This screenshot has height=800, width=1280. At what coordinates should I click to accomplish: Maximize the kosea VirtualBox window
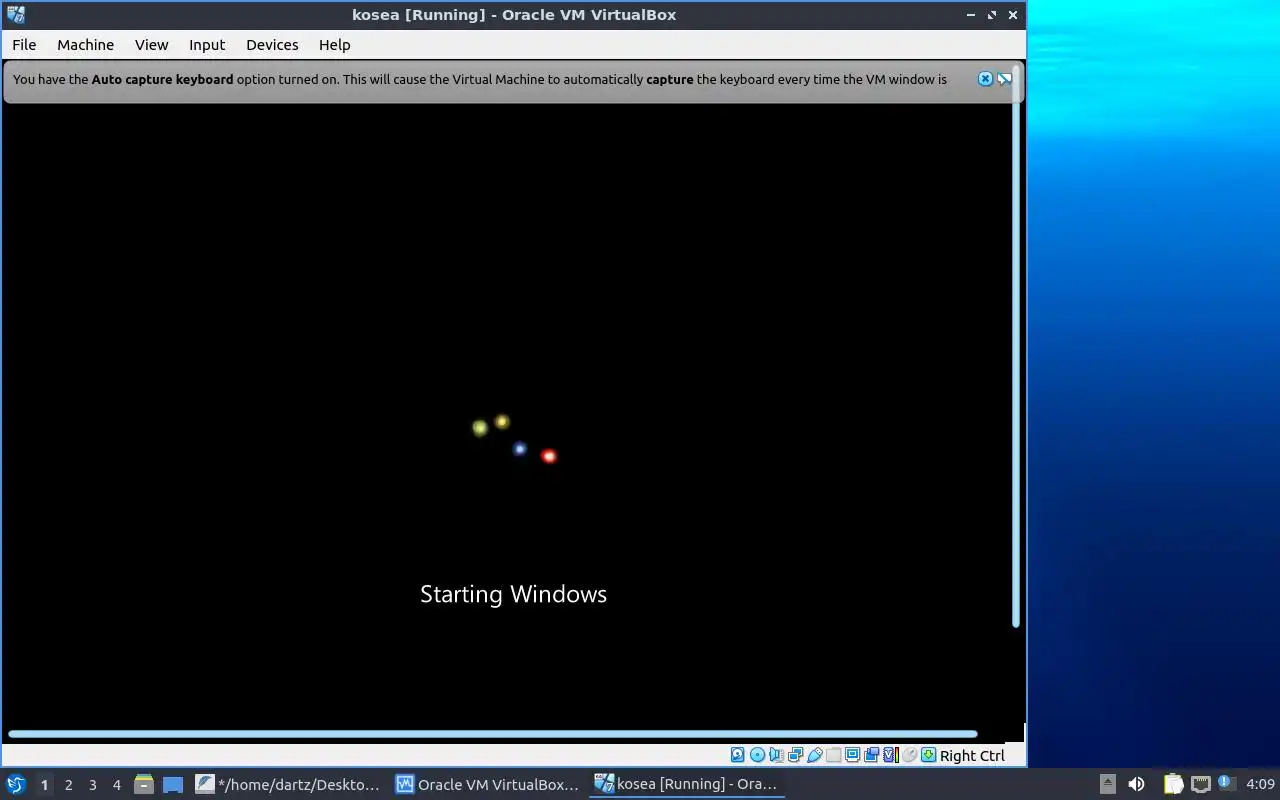992,15
